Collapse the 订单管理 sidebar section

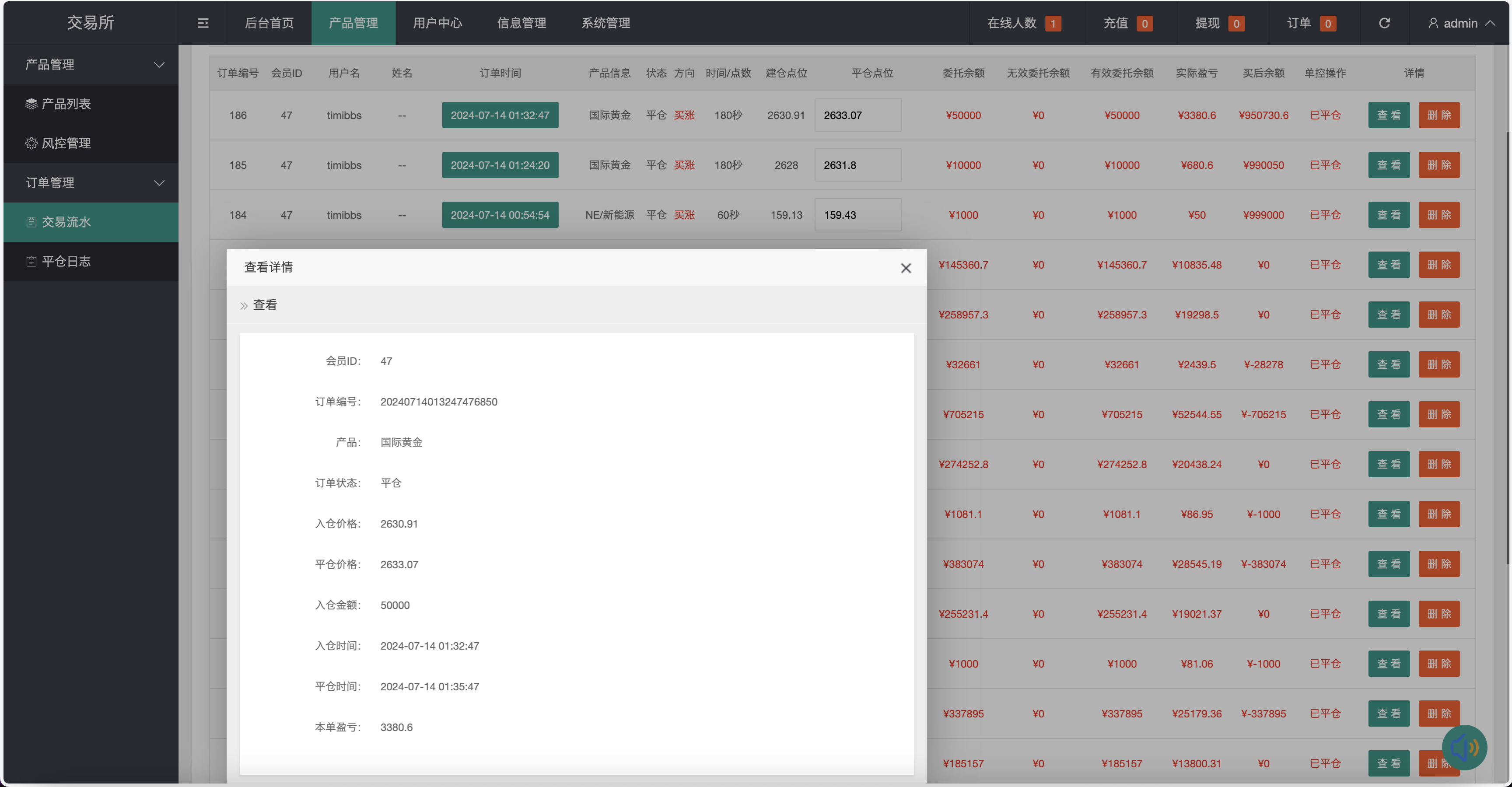click(159, 182)
